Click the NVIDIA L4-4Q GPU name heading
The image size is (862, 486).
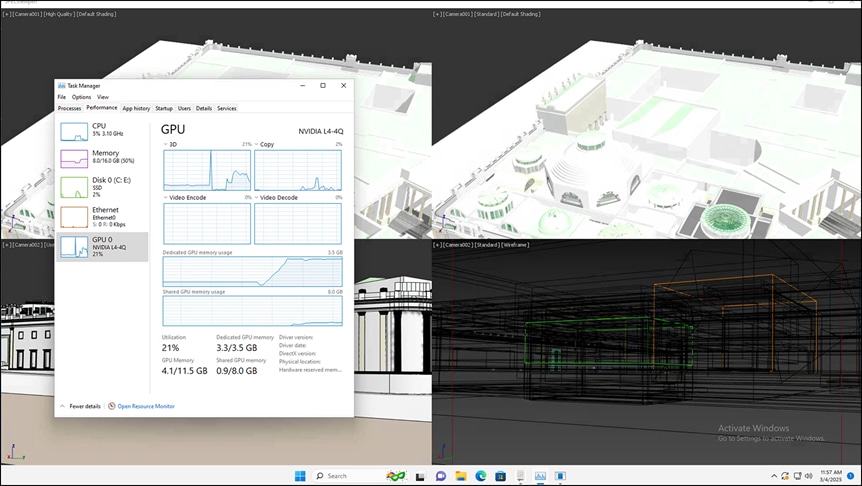321,131
